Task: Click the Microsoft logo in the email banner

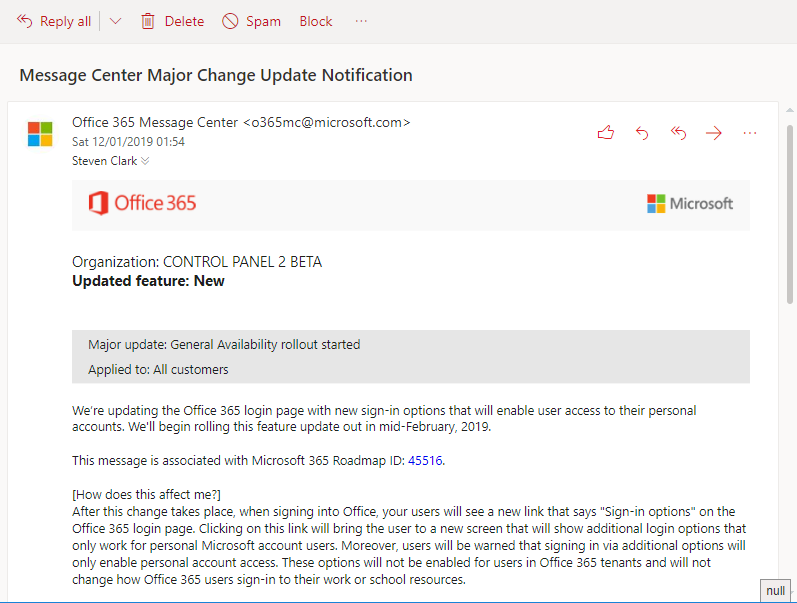Action: (690, 204)
